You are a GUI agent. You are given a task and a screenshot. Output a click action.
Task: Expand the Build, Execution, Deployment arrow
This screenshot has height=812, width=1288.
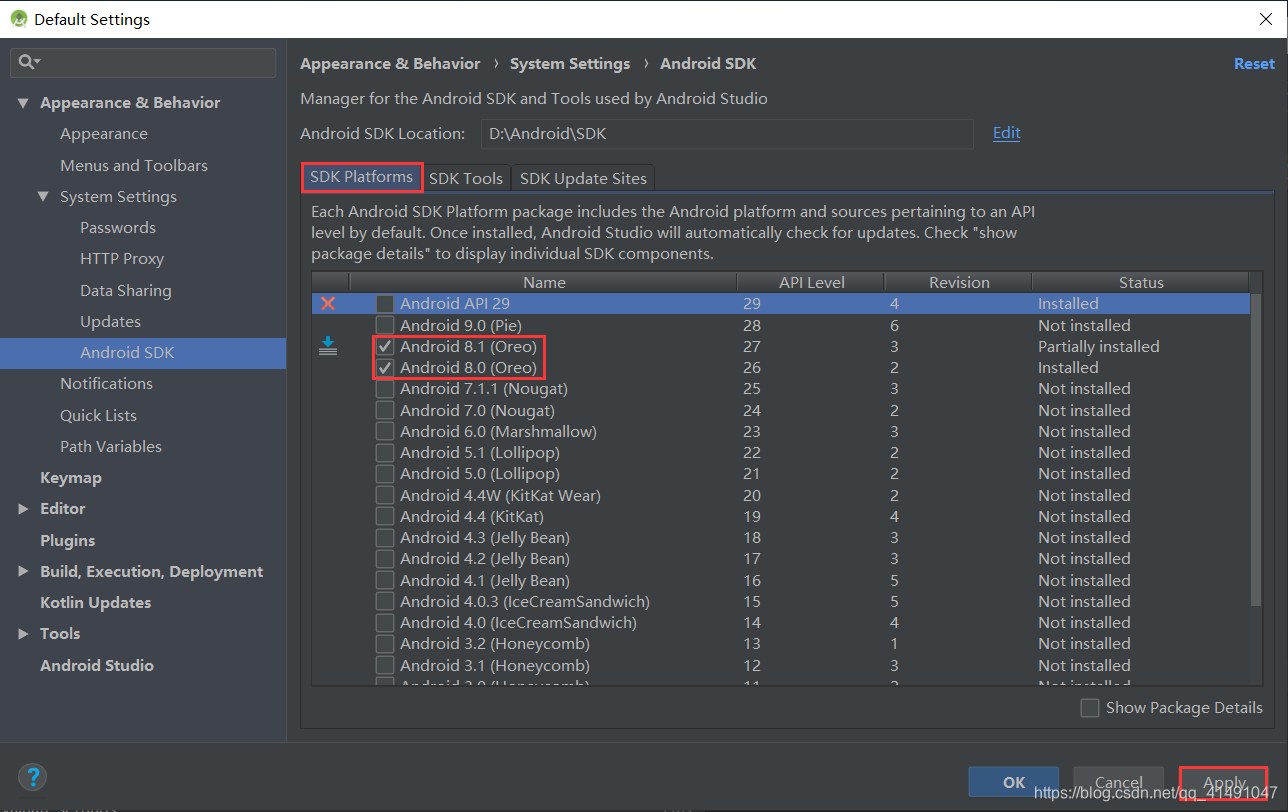pos(23,571)
